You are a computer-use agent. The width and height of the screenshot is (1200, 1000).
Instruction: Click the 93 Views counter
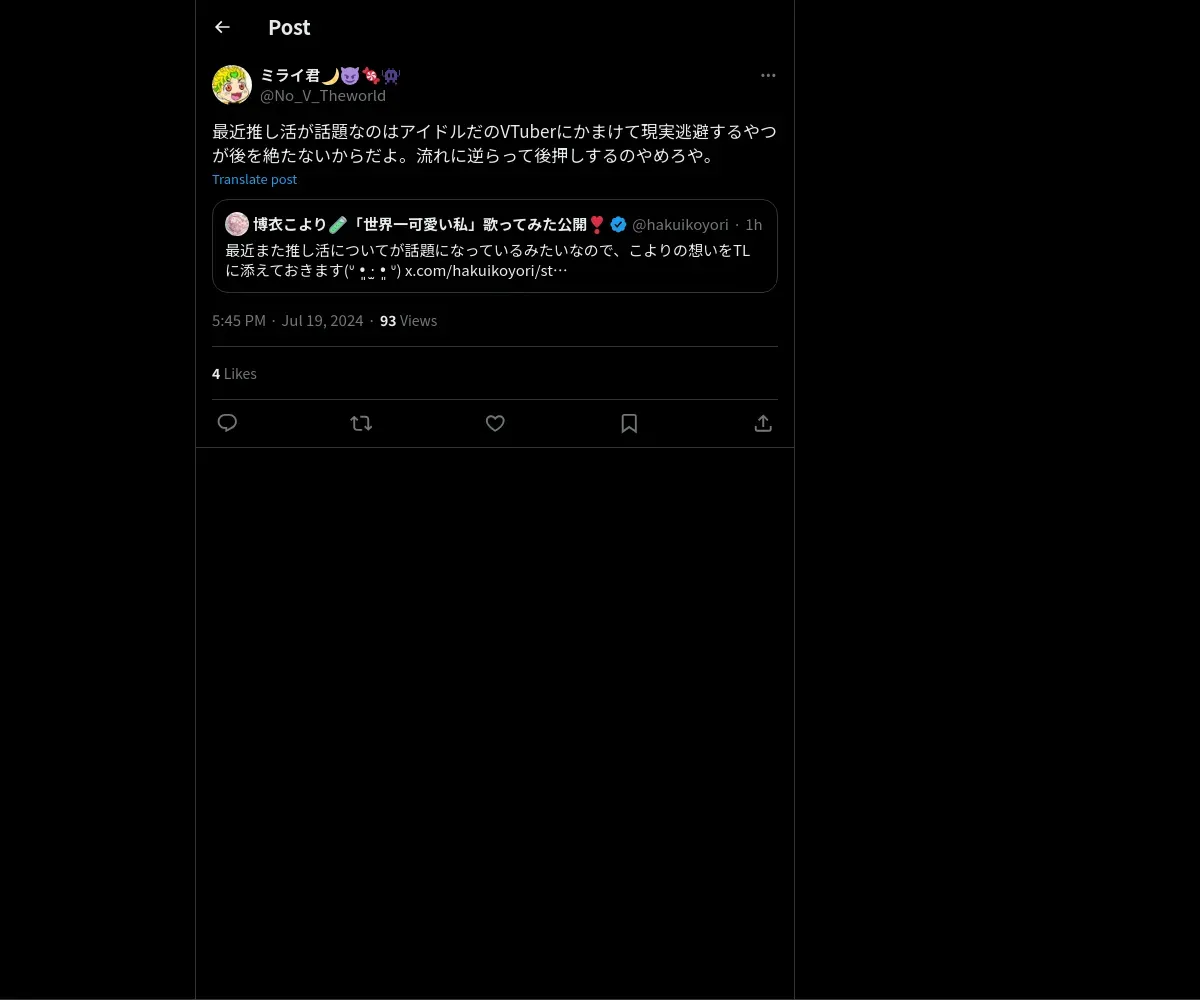pos(408,321)
